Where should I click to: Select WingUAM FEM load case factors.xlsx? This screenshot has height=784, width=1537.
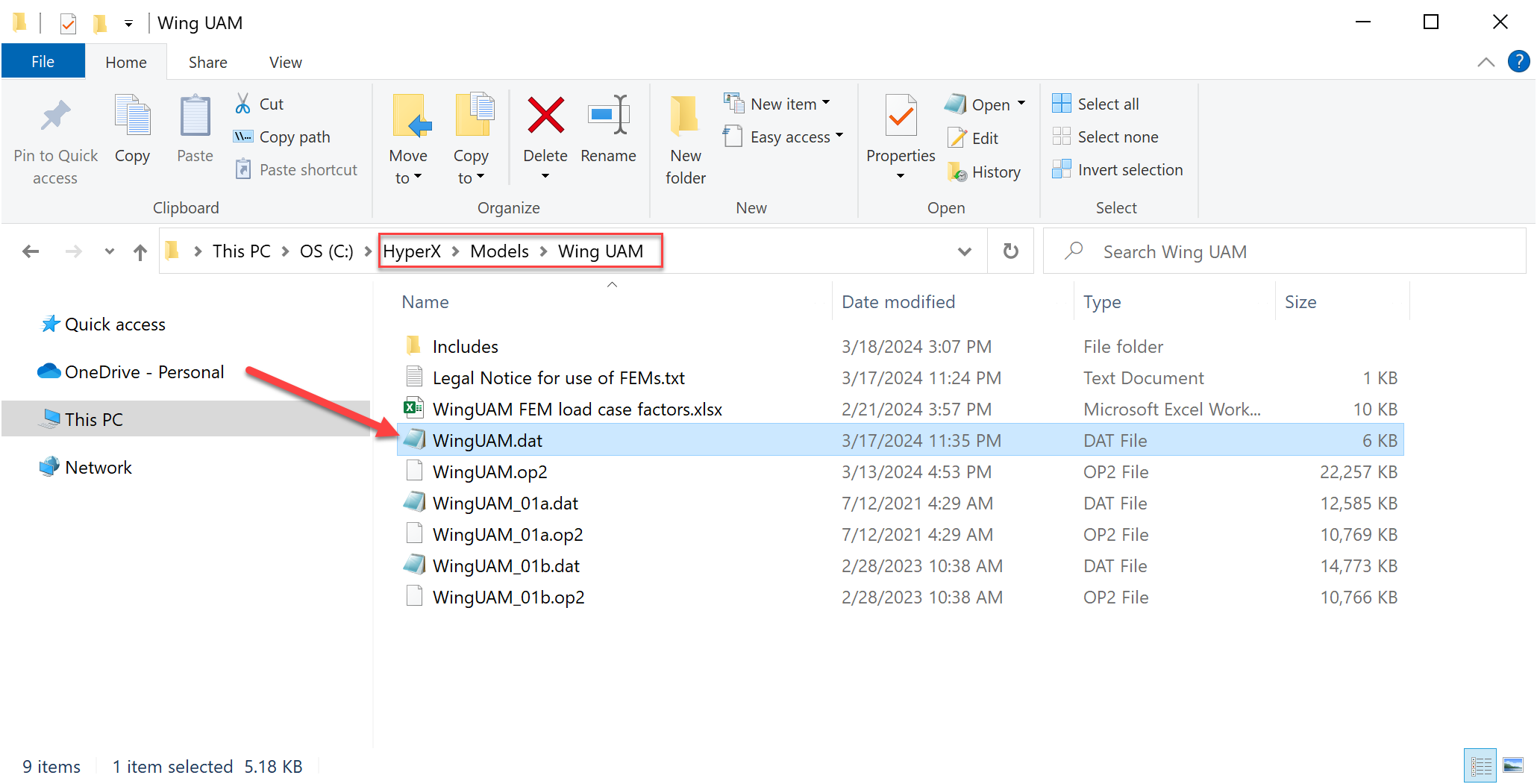[900, 410]
